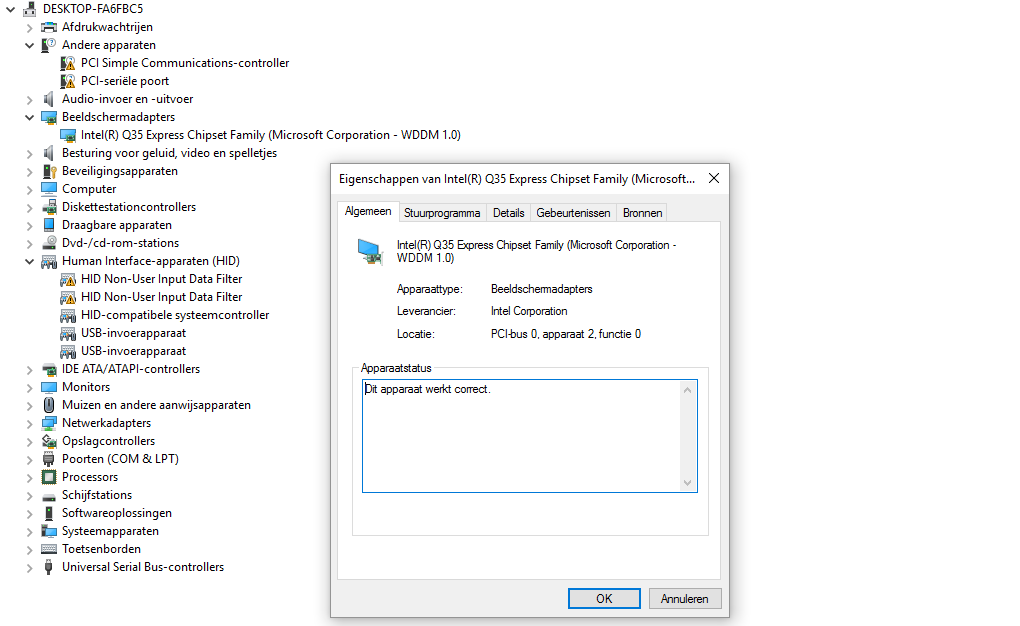This screenshot has width=1020, height=626.
Task: Collapse the Beeldschermadapters category
Action: (29, 118)
